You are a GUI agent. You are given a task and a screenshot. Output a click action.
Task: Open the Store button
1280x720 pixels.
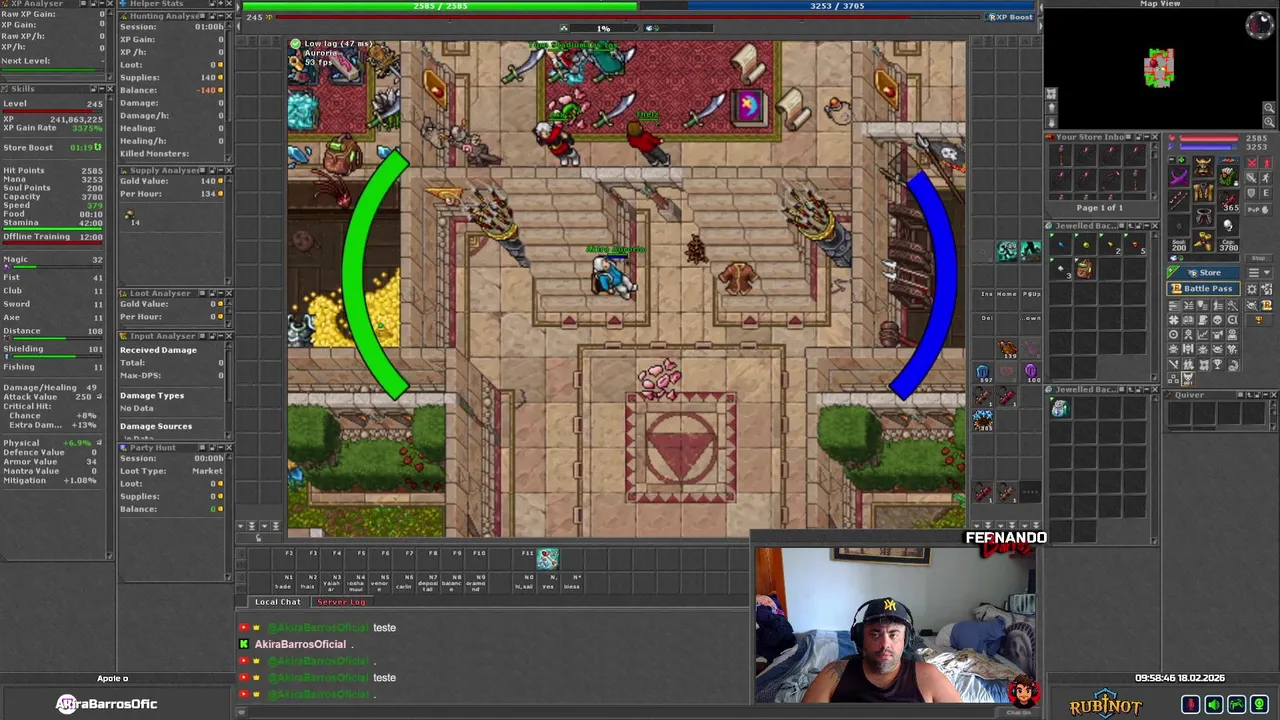pos(1203,272)
